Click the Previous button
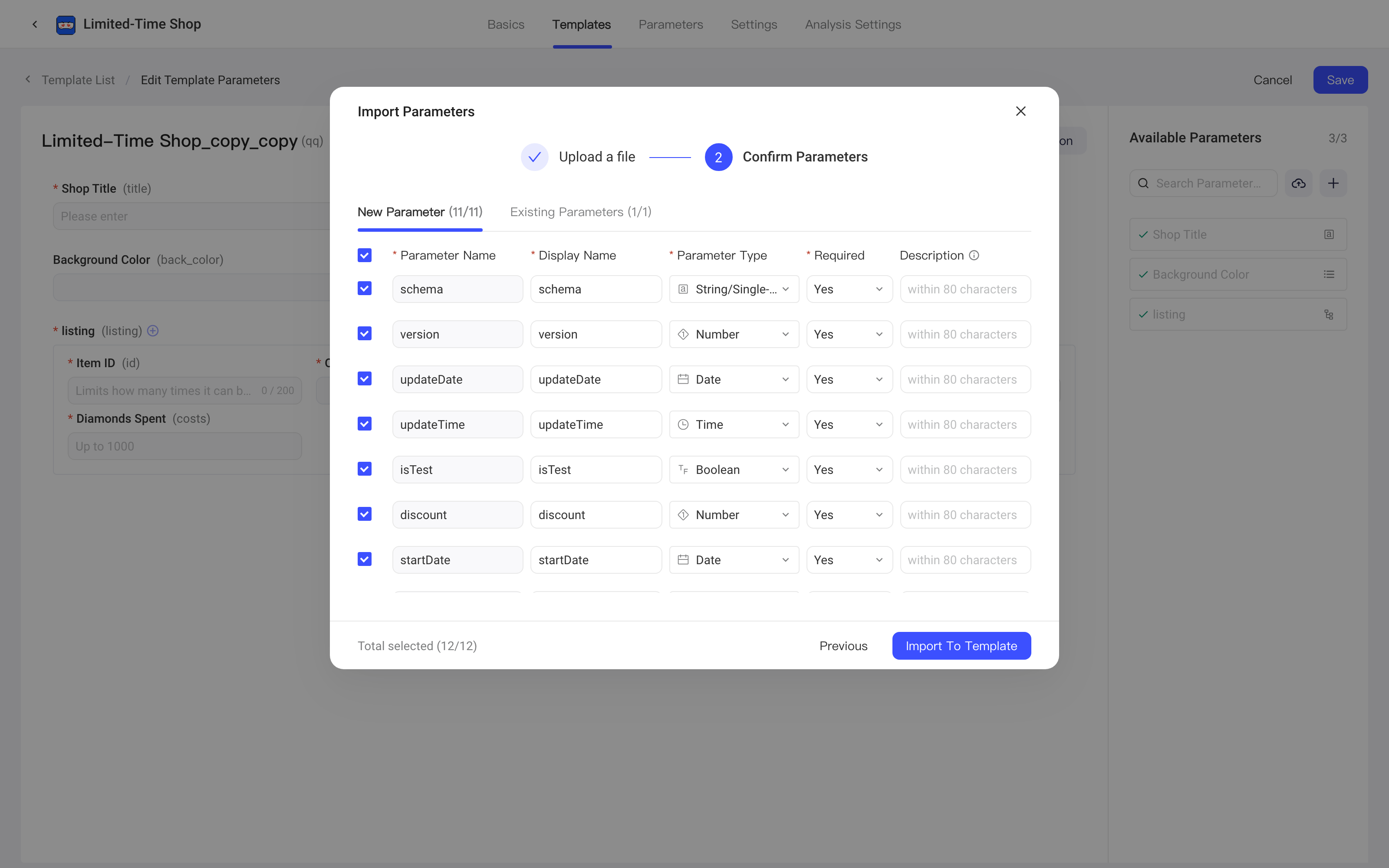This screenshot has height=868, width=1389. (x=843, y=646)
